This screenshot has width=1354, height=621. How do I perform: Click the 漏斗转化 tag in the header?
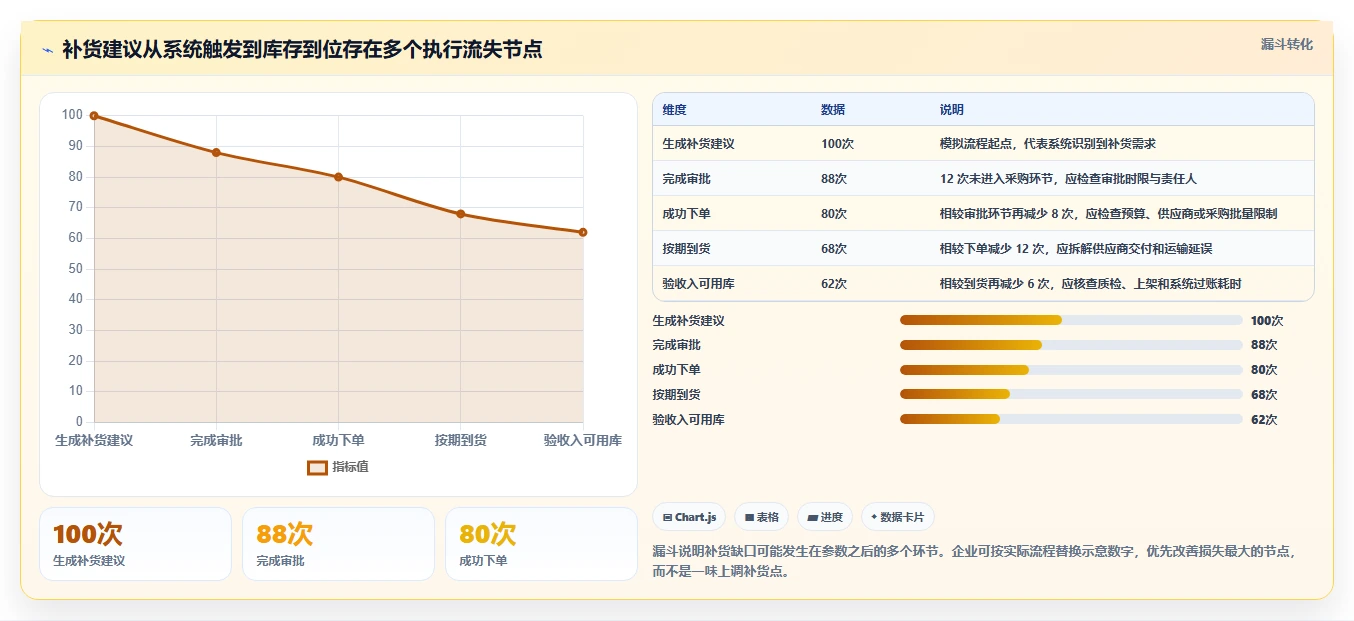[1286, 45]
